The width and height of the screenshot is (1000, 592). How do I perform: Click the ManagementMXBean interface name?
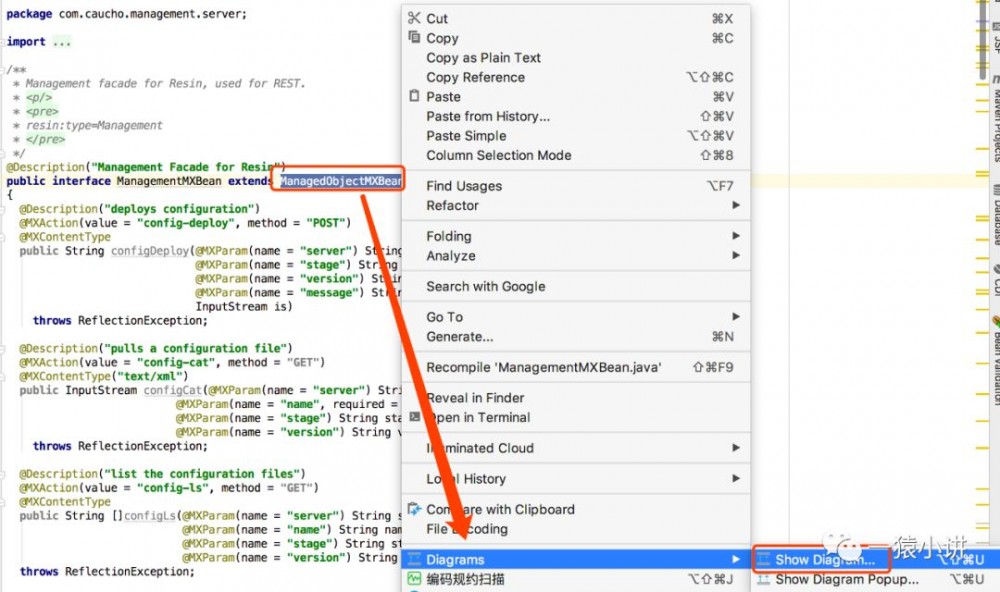point(169,181)
